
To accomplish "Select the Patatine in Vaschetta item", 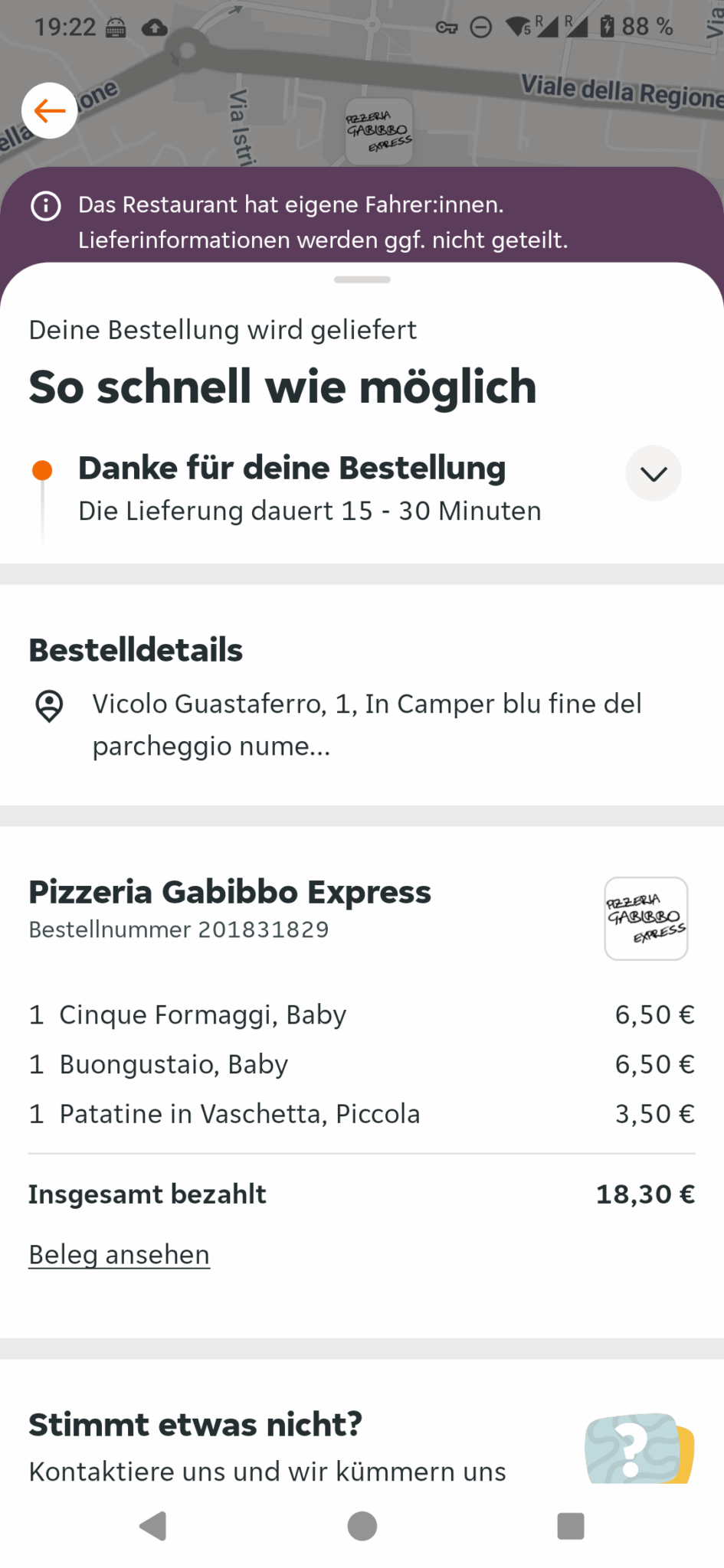I will (x=239, y=1115).
